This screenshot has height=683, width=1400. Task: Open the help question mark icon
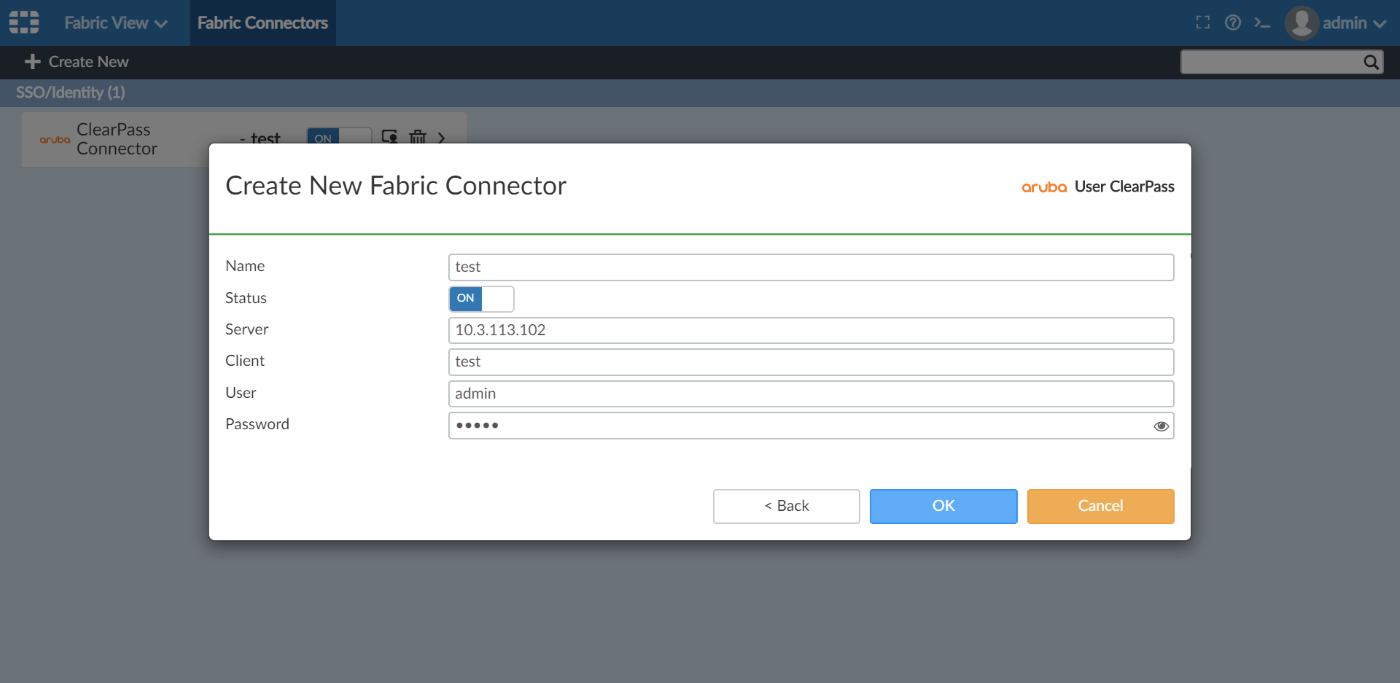[1233, 22]
